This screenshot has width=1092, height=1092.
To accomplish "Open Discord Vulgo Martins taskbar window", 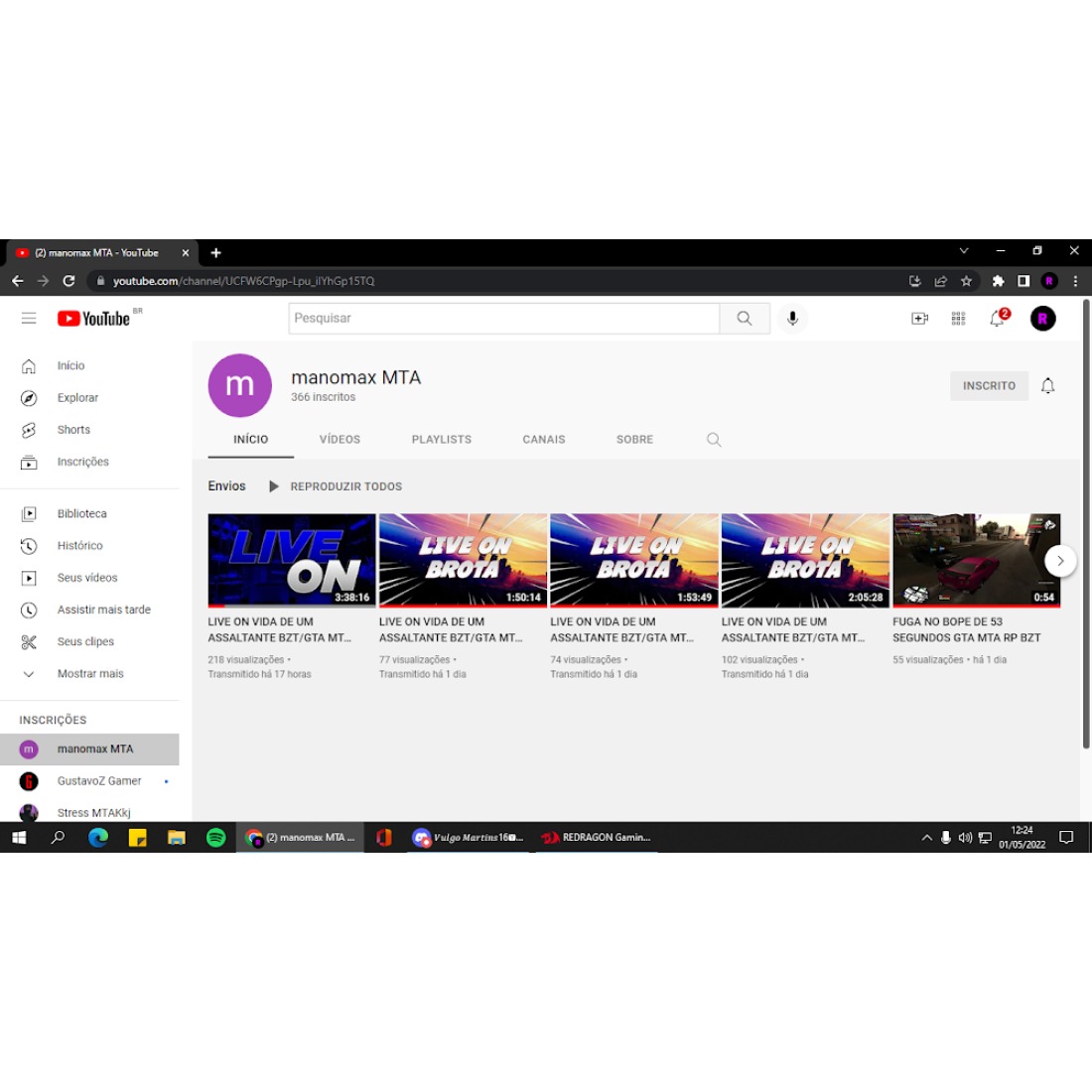I will (x=468, y=837).
